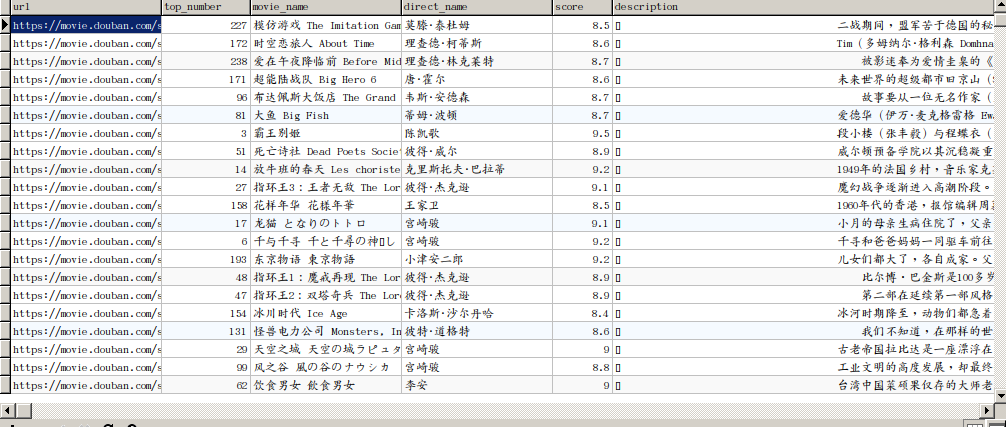The image size is (1006, 427).
Task: Select top_number cell 238
Action: [x=206, y=62]
